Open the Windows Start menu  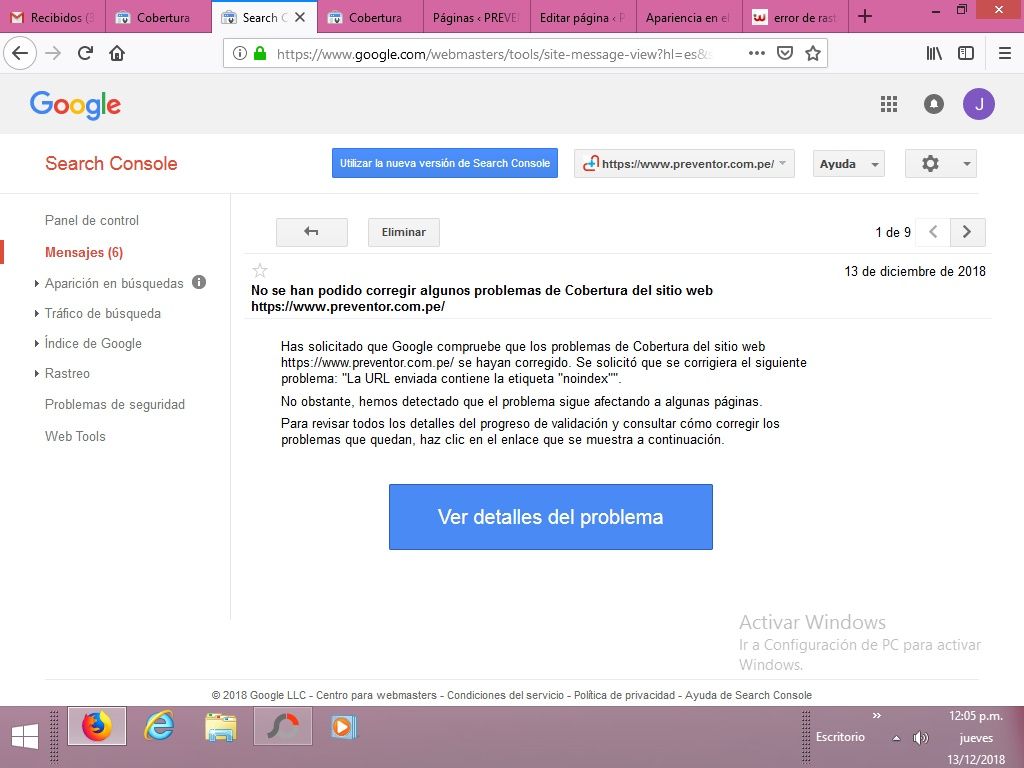pos(24,737)
